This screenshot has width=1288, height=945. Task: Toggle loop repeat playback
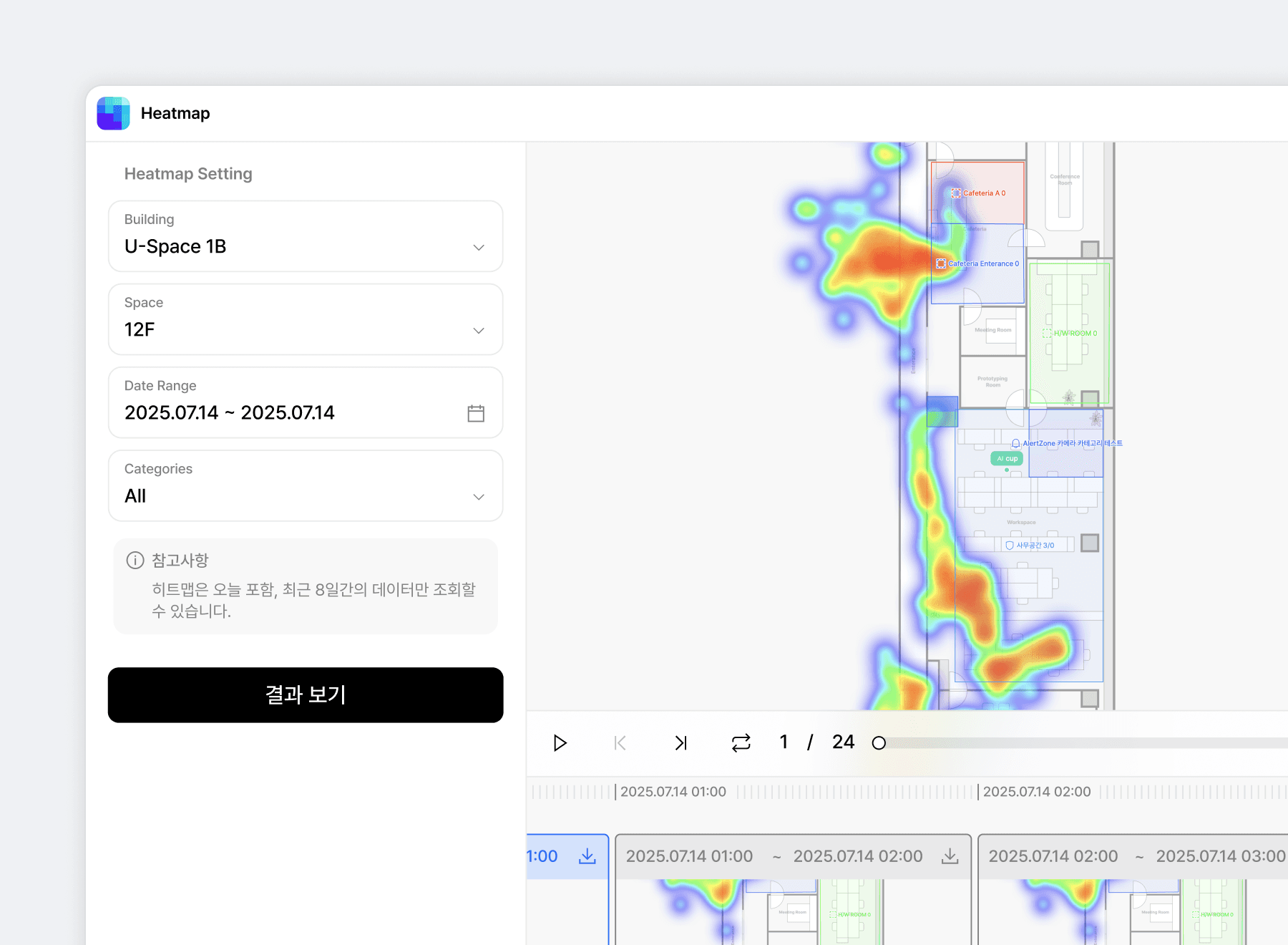pyautogui.click(x=741, y=743)
